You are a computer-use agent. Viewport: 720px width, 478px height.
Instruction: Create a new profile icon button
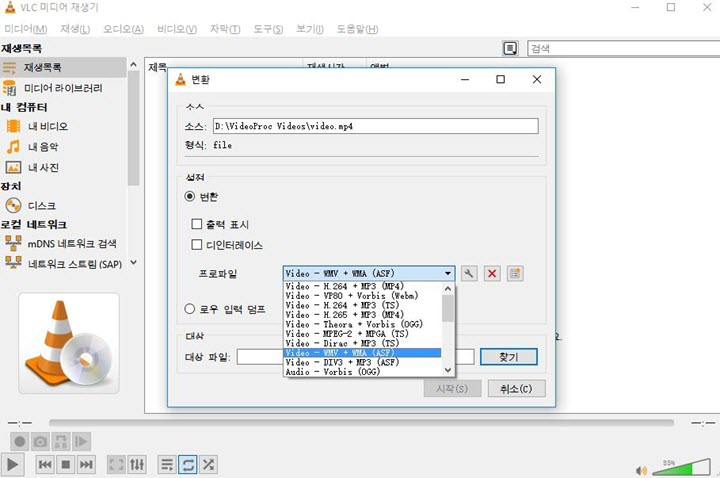[515, 274]
